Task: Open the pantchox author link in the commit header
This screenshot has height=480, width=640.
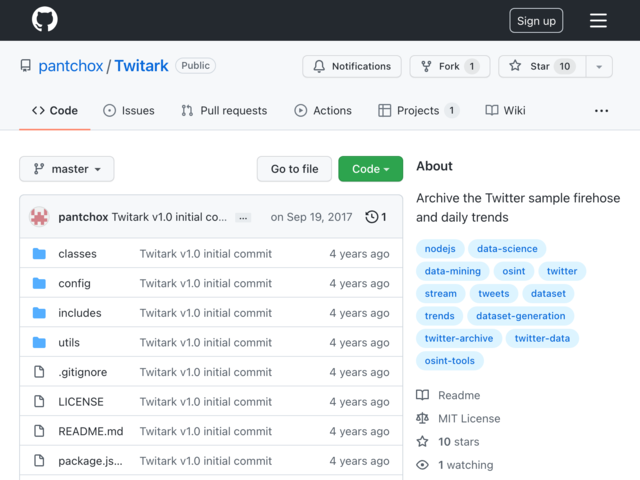Action: point(83,217)
